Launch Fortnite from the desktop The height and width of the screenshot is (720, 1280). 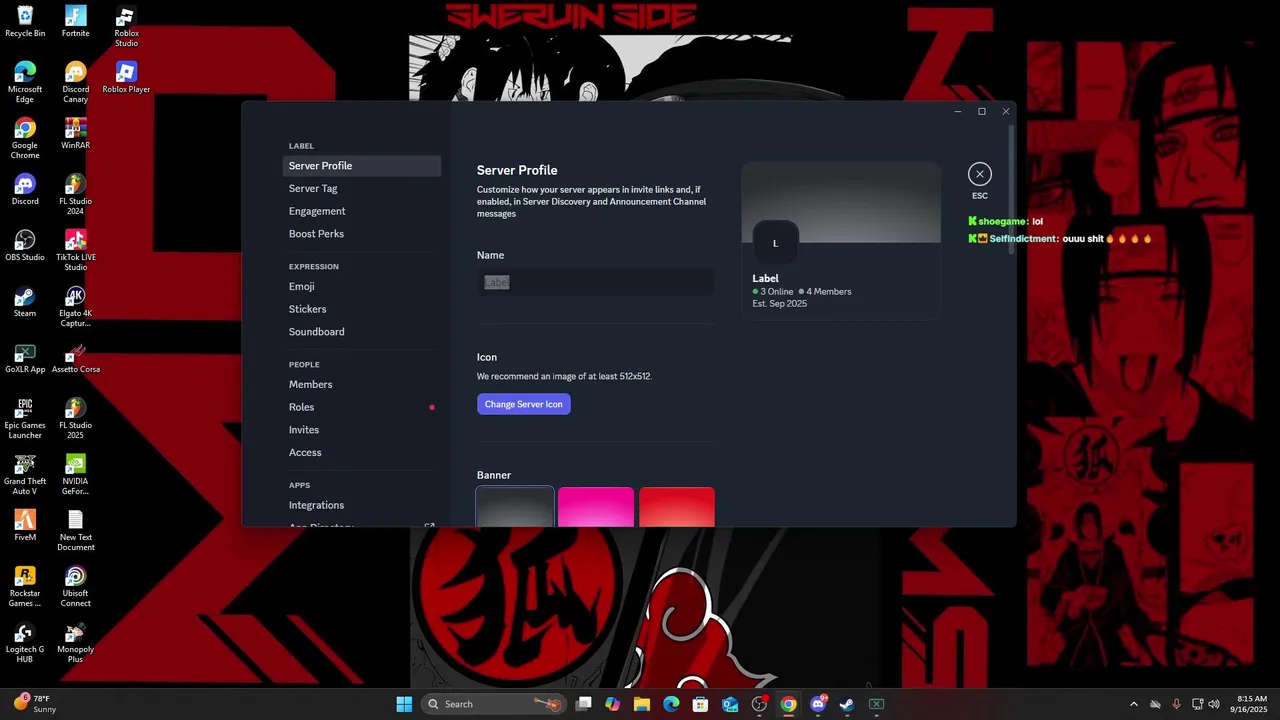tap(75, 21)
